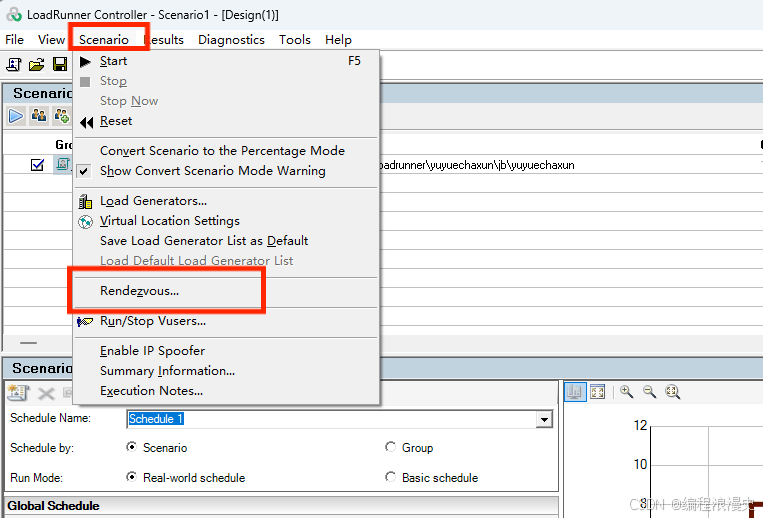763x518 pixels.
Task: Click the script icon beside the group checkbox
Action: click(x=62, y=164)
